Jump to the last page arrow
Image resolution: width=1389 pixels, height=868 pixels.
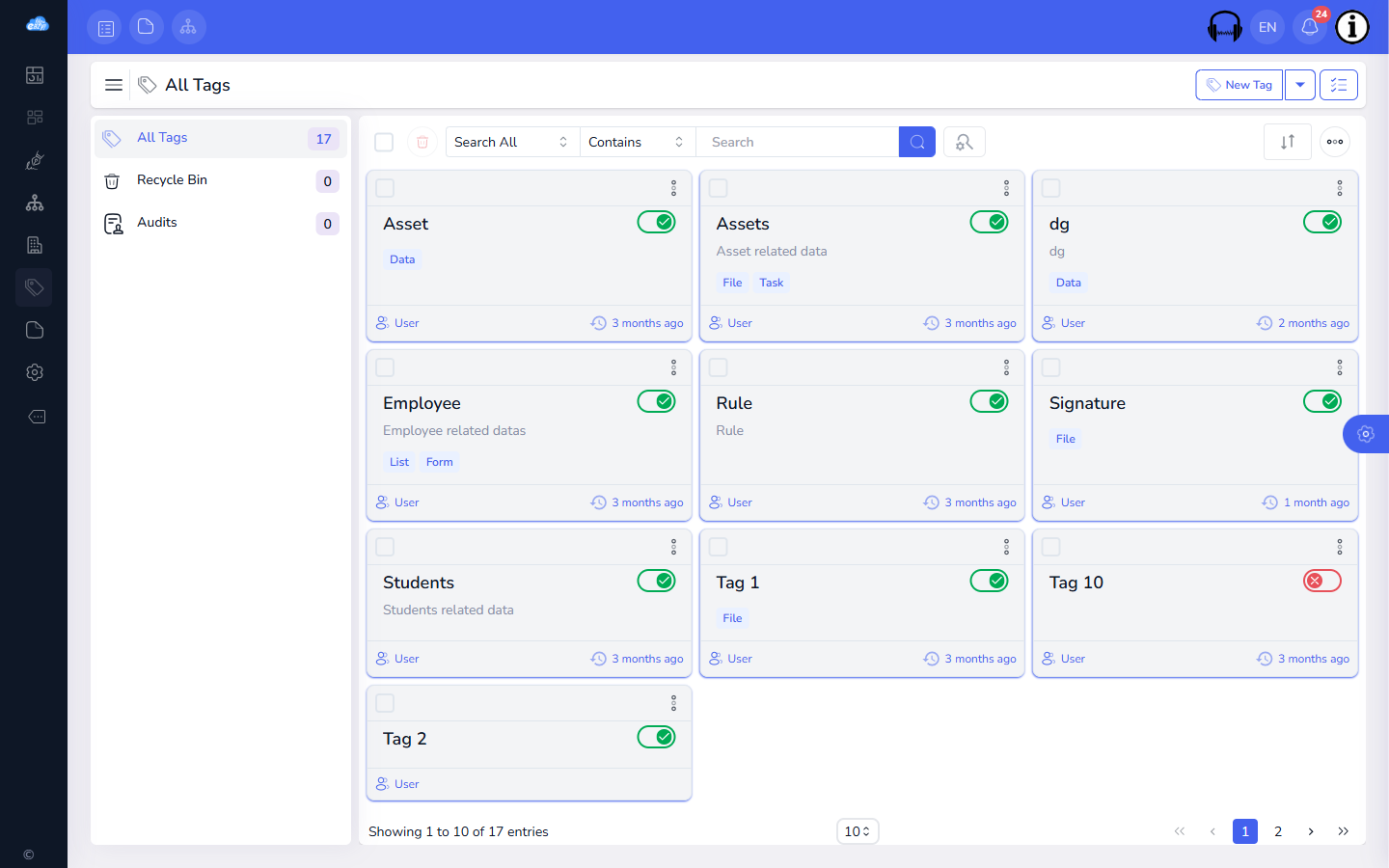coord(1344,831)
